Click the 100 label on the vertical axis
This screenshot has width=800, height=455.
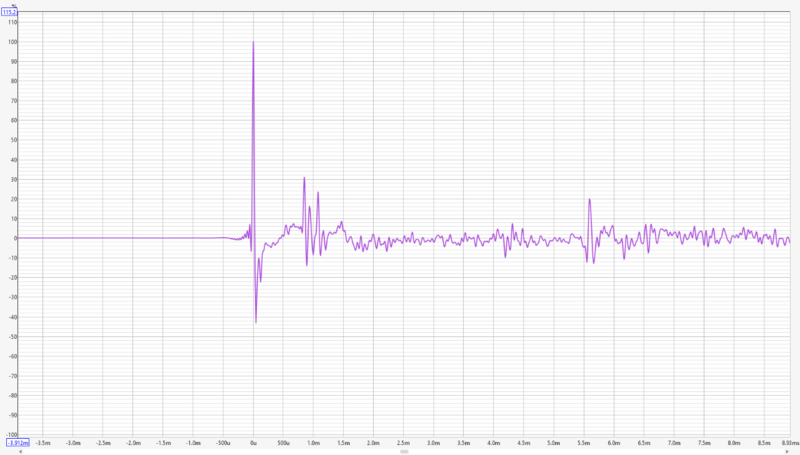coord(12,42)
